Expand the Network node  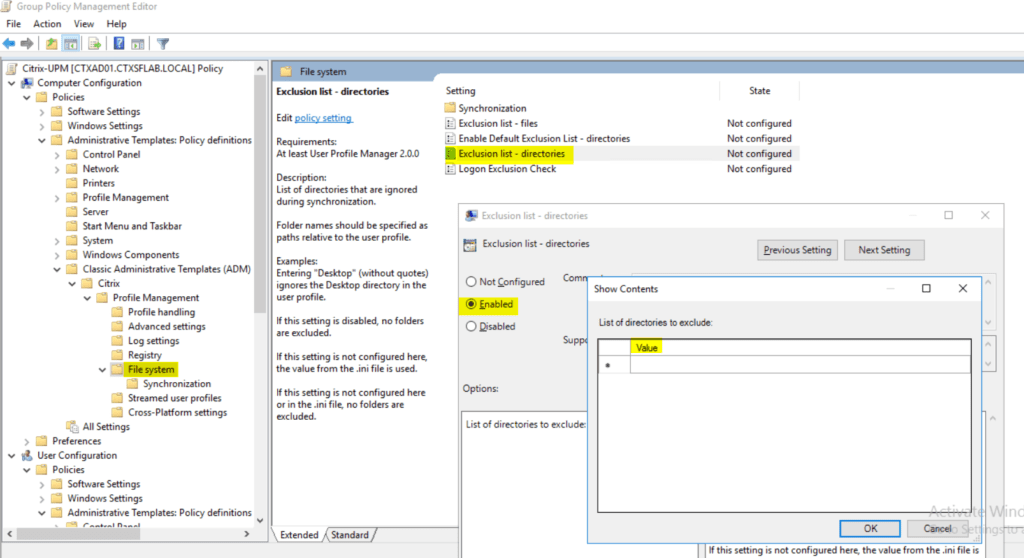[x=57, y=169]
